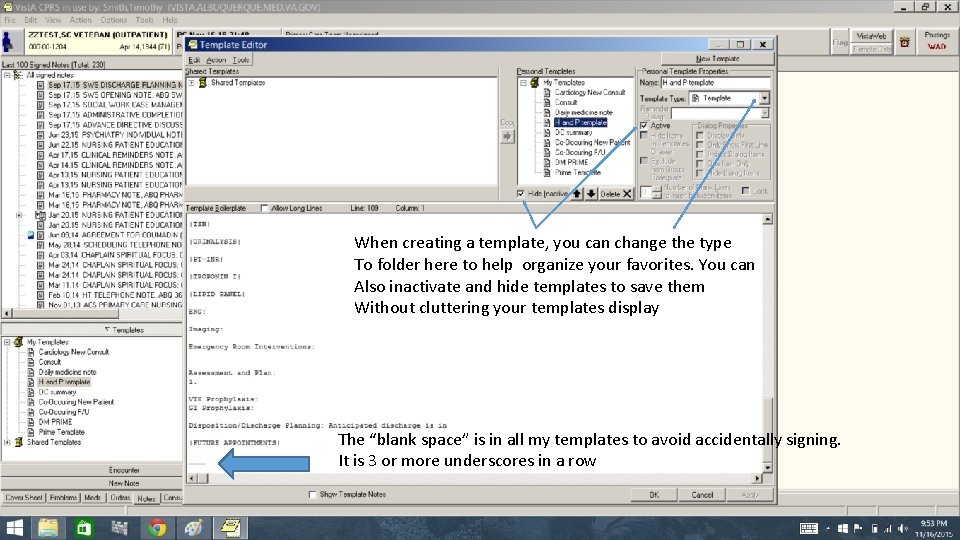Click the Copy arrow button between template lists

pos(508,136)
